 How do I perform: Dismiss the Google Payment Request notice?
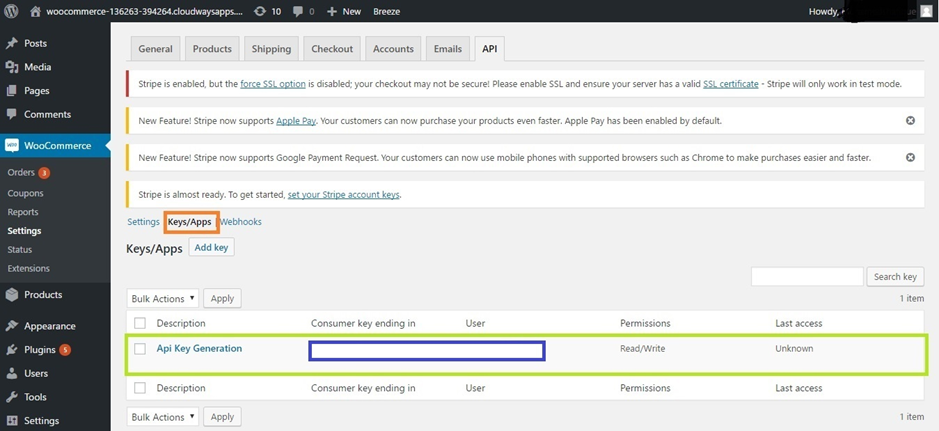(x=910, y=157)
